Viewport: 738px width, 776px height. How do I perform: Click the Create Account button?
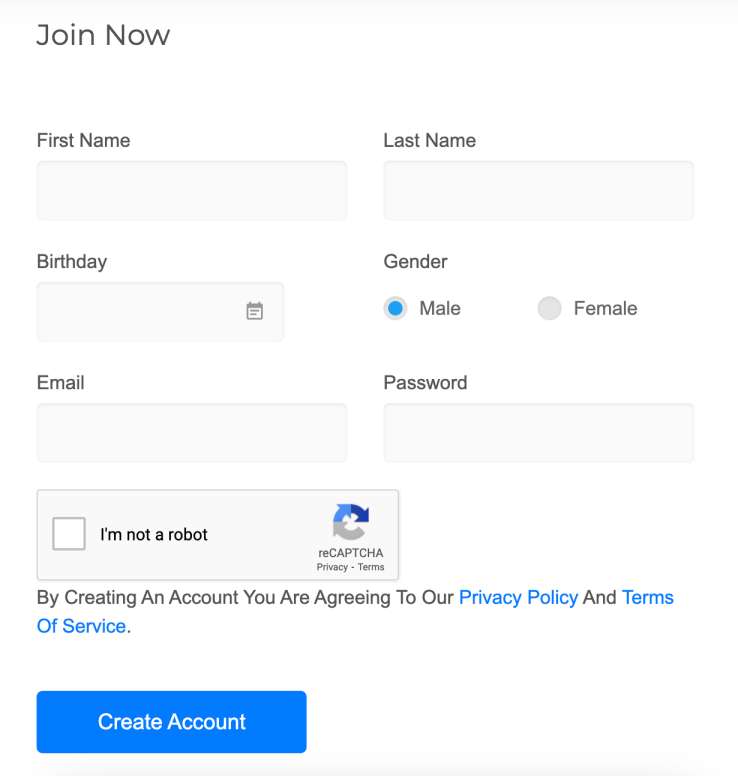(x=171, y=722)
